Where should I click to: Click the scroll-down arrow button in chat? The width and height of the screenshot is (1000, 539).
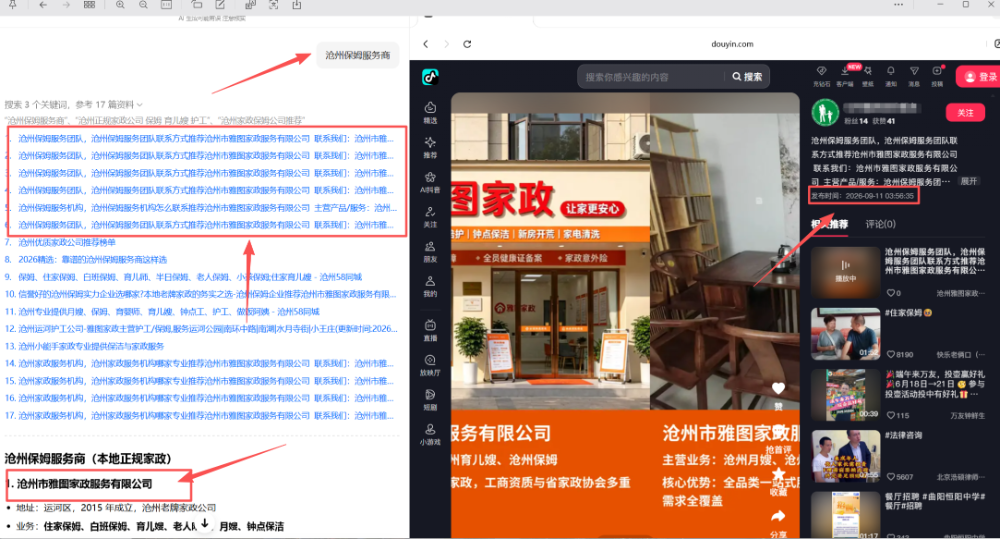pyautogui.click(x=204, y=524)
